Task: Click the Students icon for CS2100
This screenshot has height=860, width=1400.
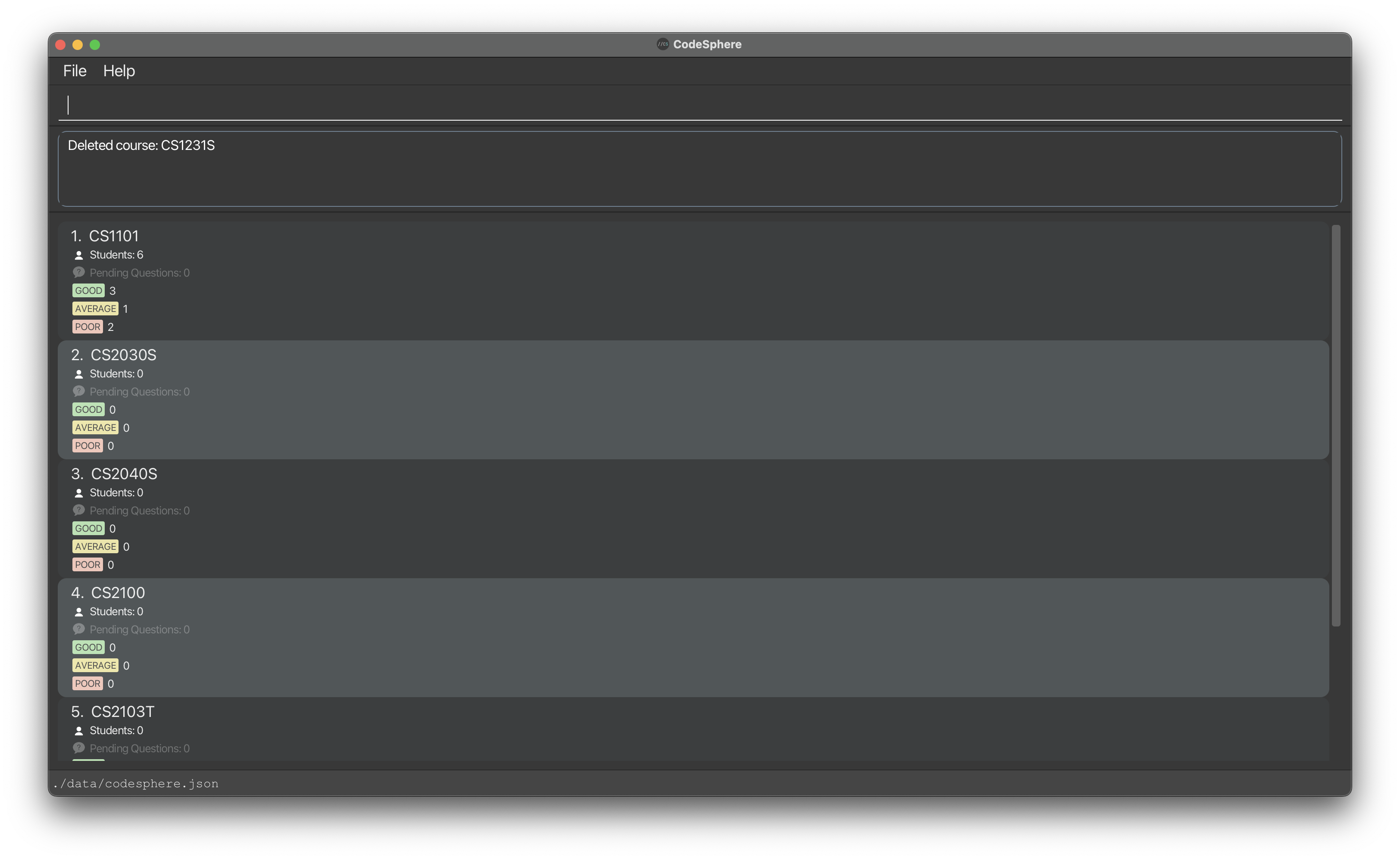Action: point(77,611)
